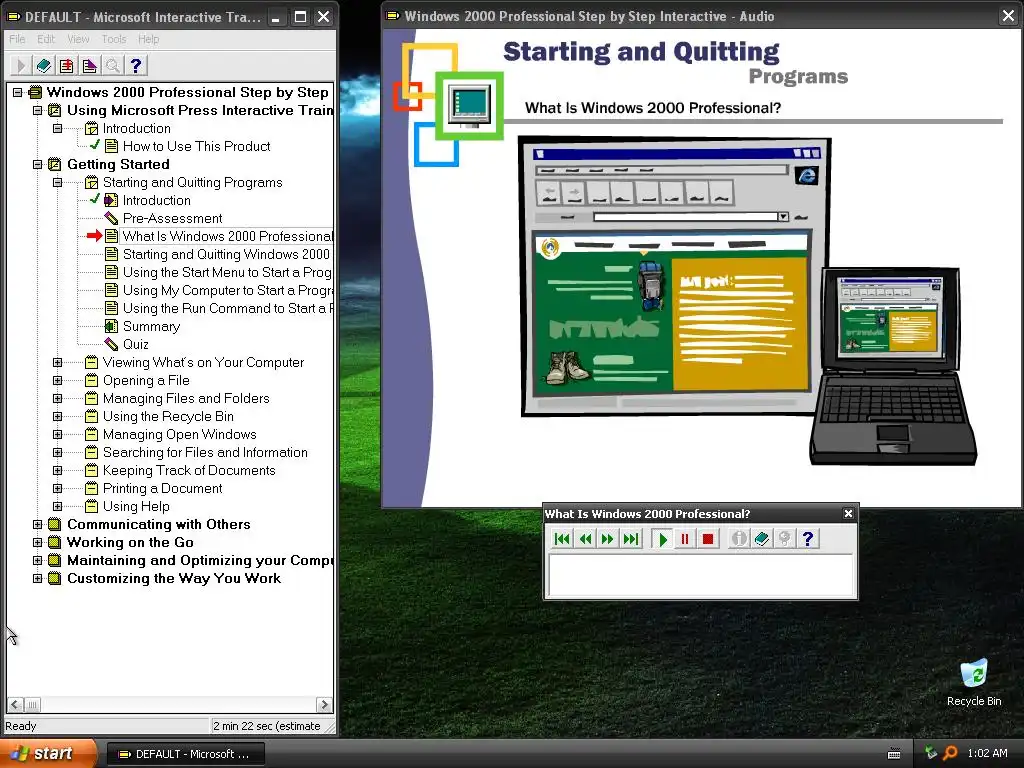Select Using the Start Menu to Start topic

pos(227,272)
